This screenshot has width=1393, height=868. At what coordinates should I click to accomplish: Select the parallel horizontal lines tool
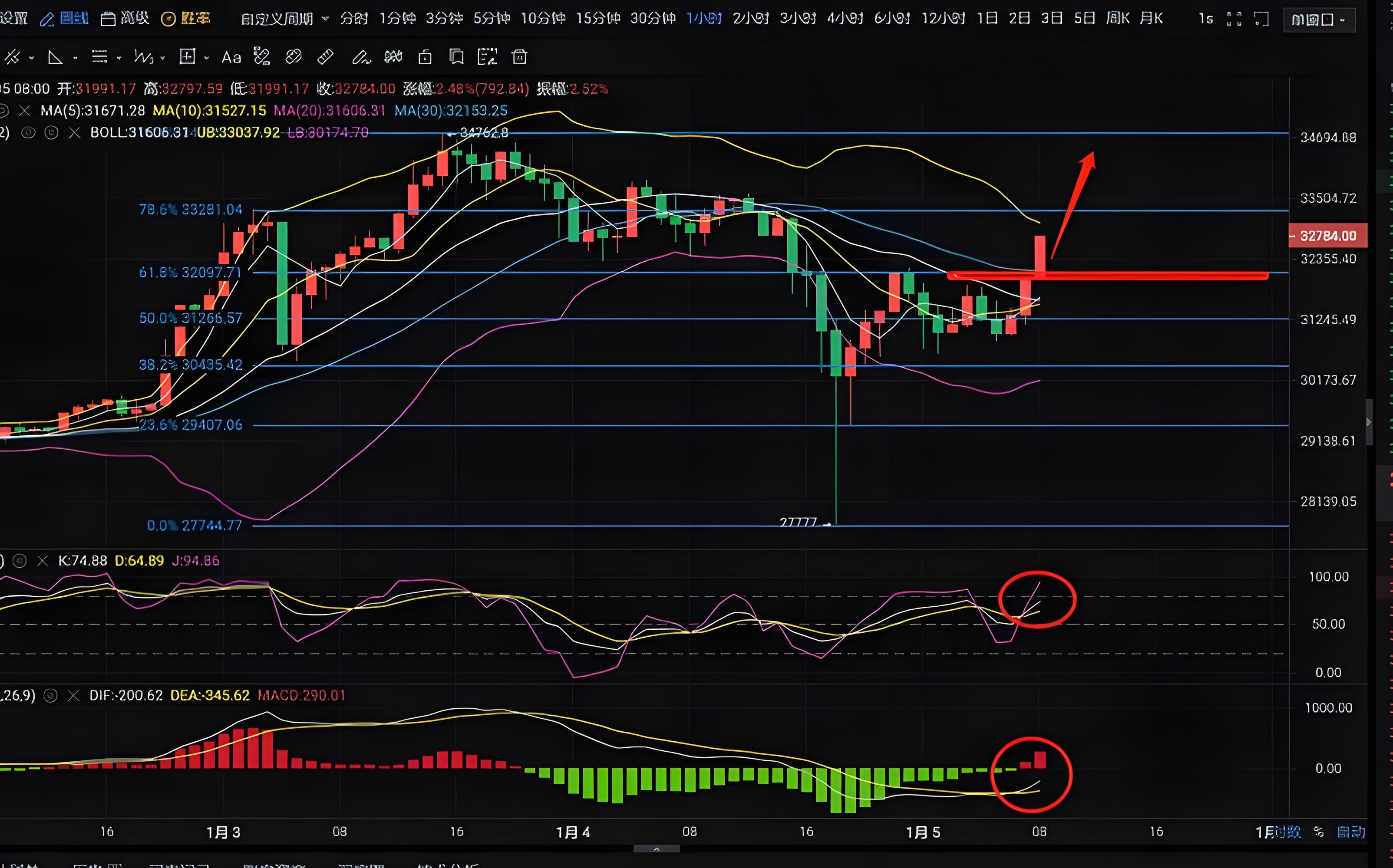coord(99,57)
